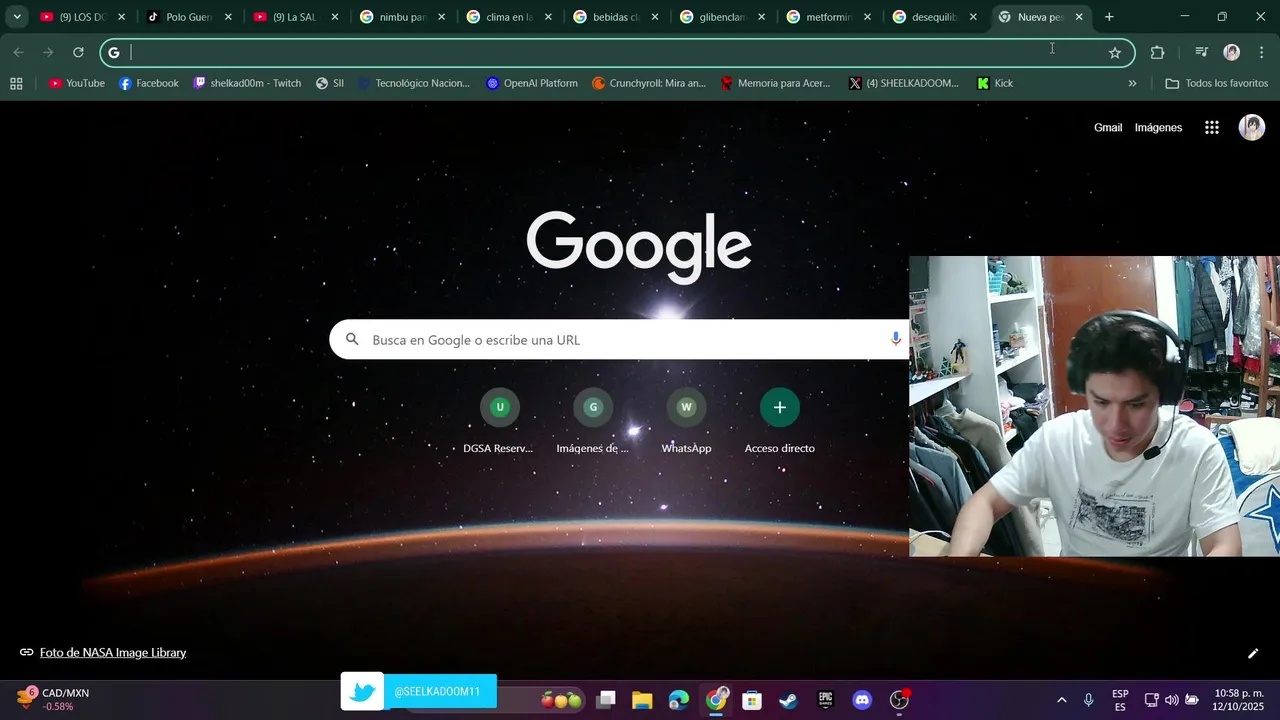Open Epic Games launcher from taskbar
This screenshot has width=1280, height=720.
[826, 700]
